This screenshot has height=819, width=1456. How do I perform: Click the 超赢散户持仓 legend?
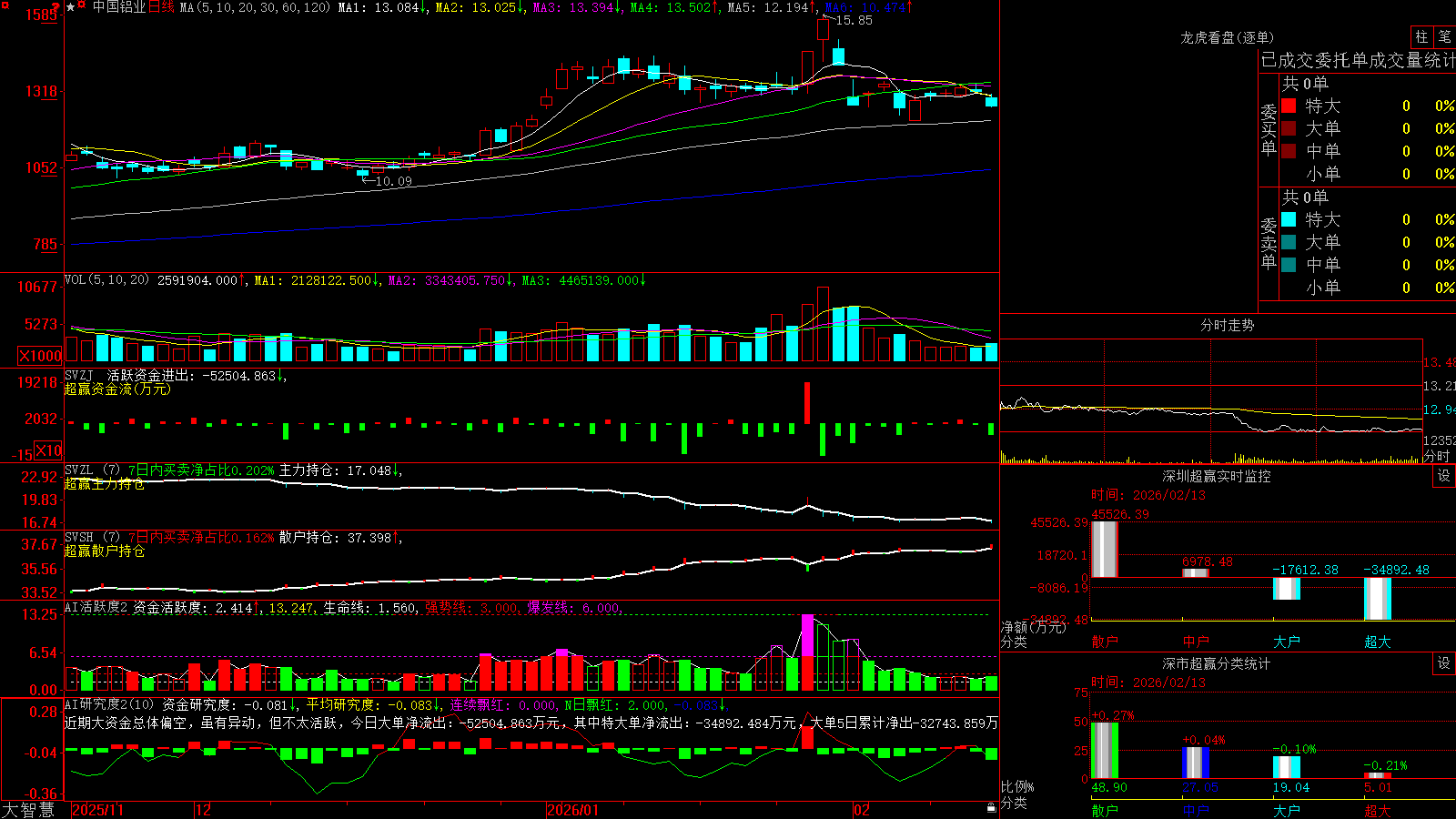click(104, 551)
